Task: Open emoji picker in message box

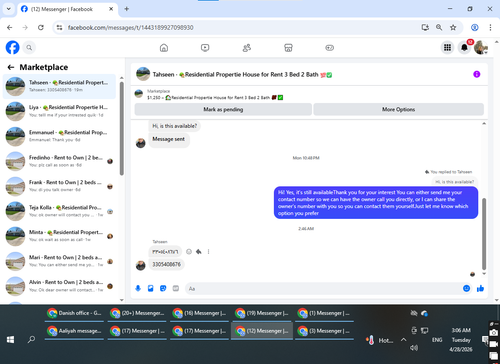Action: click(466, 289)
